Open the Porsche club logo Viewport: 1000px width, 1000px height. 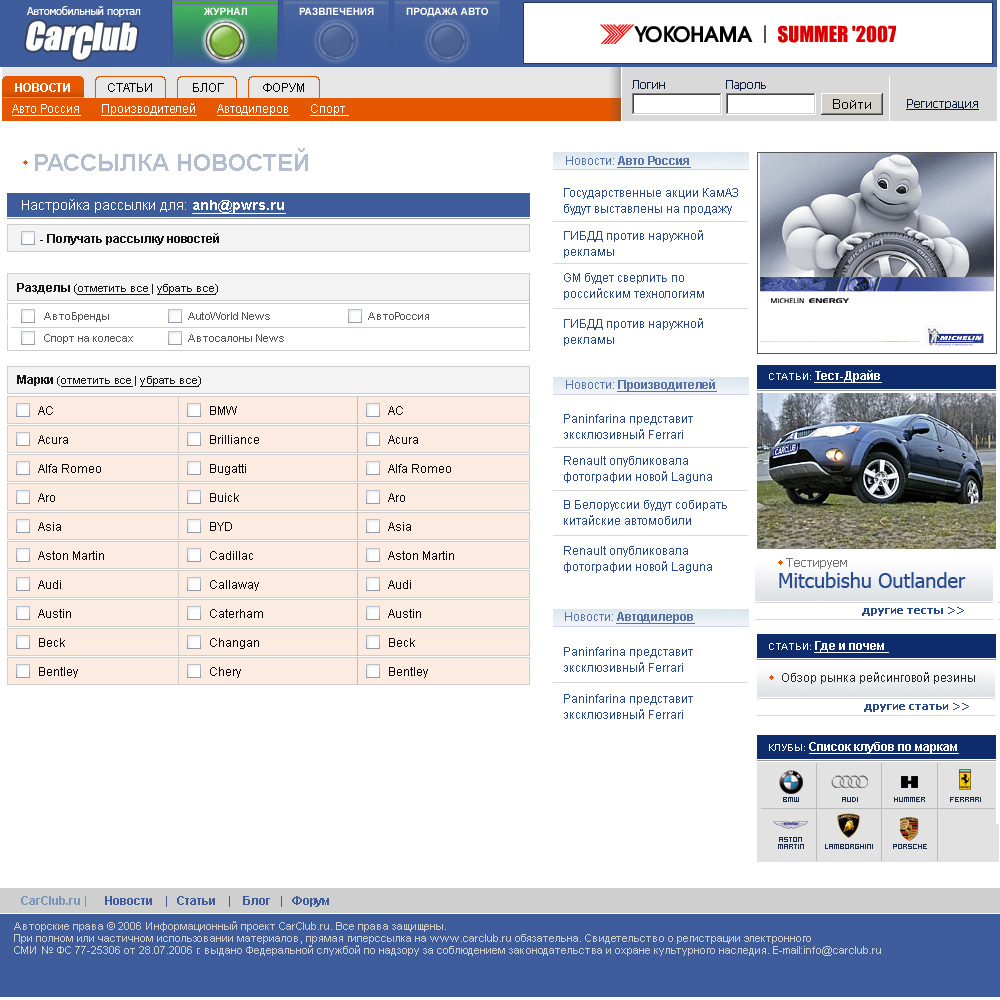[909, 834]
